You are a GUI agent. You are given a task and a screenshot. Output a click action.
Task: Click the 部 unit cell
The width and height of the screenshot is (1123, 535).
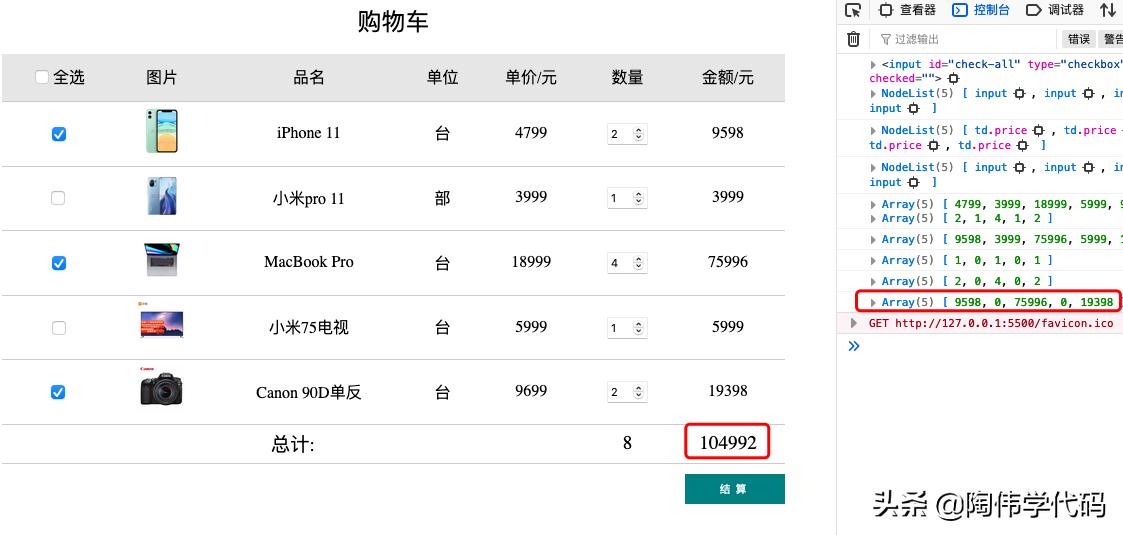click(443, 198)
